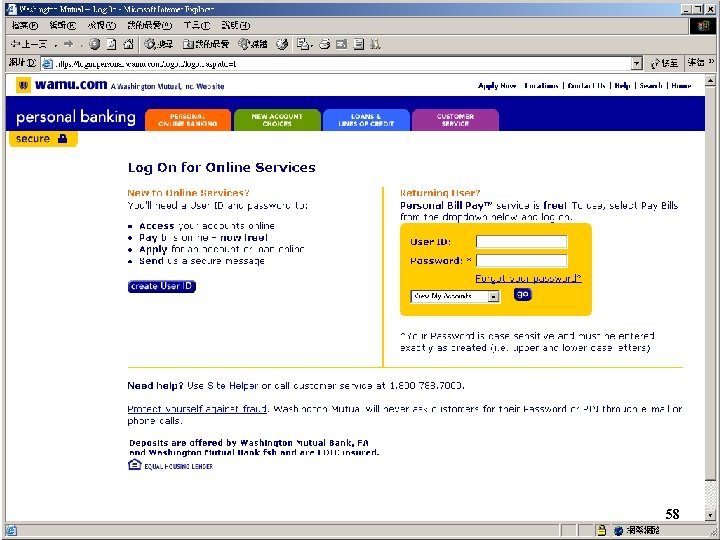The image size is (720, 540).
Task: Expand the Mail icon dropdown arrow
Action: [x=312, y=45]
